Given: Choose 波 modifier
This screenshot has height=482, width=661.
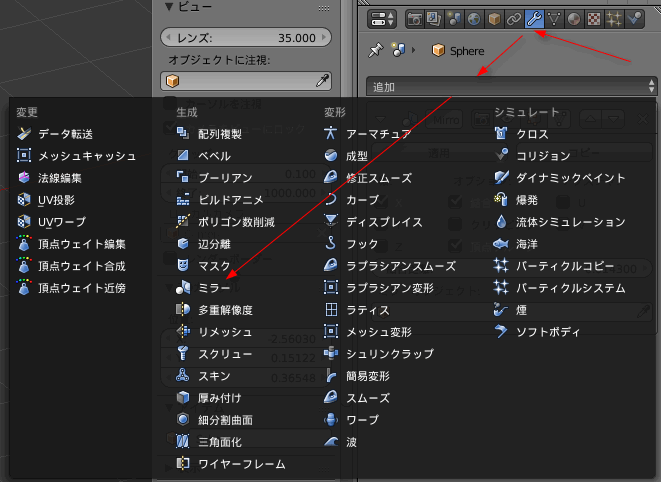Looking at the screenshot, I should (x=341, y=442).
